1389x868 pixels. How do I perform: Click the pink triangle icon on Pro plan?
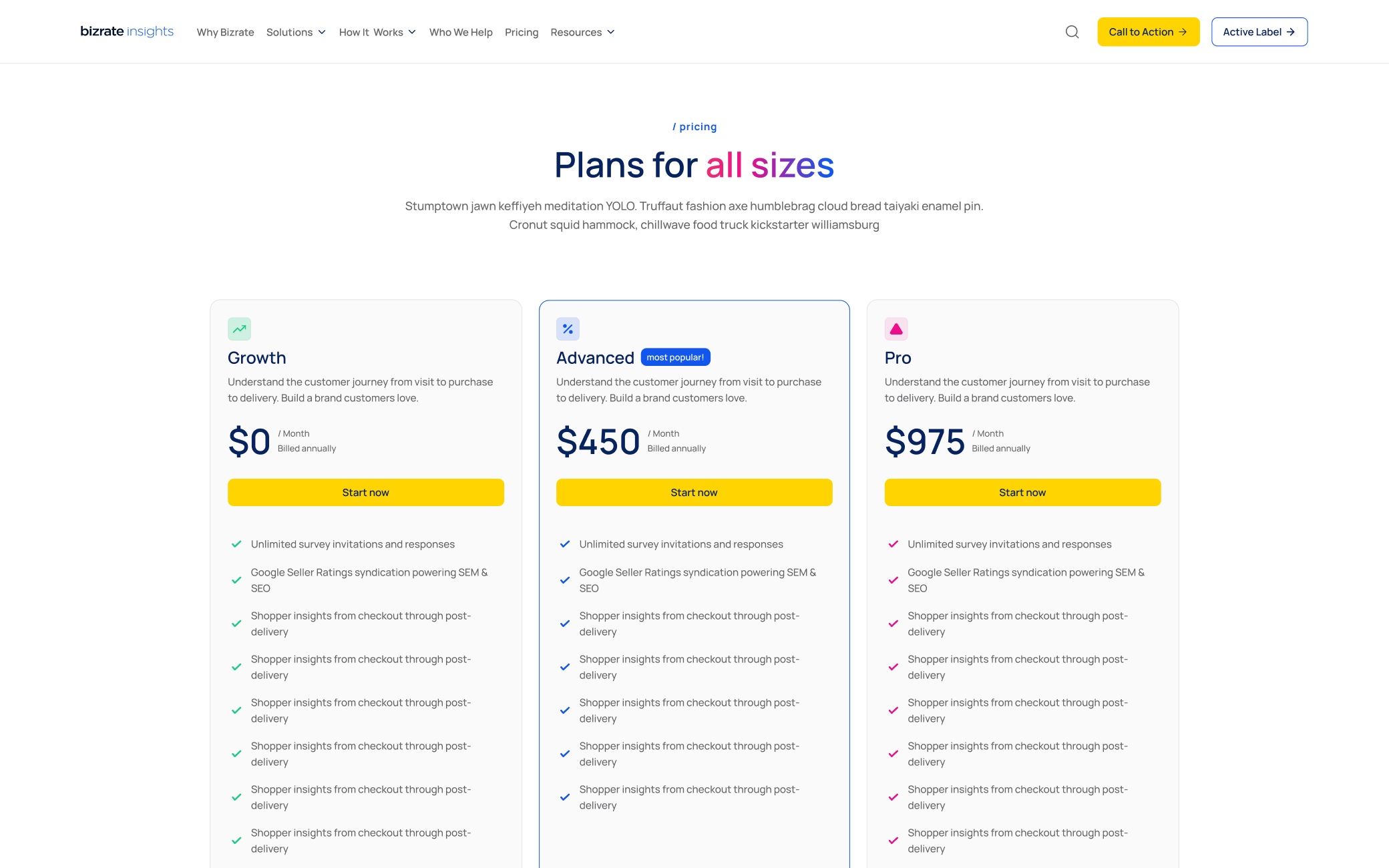click(x=896, y=329)
